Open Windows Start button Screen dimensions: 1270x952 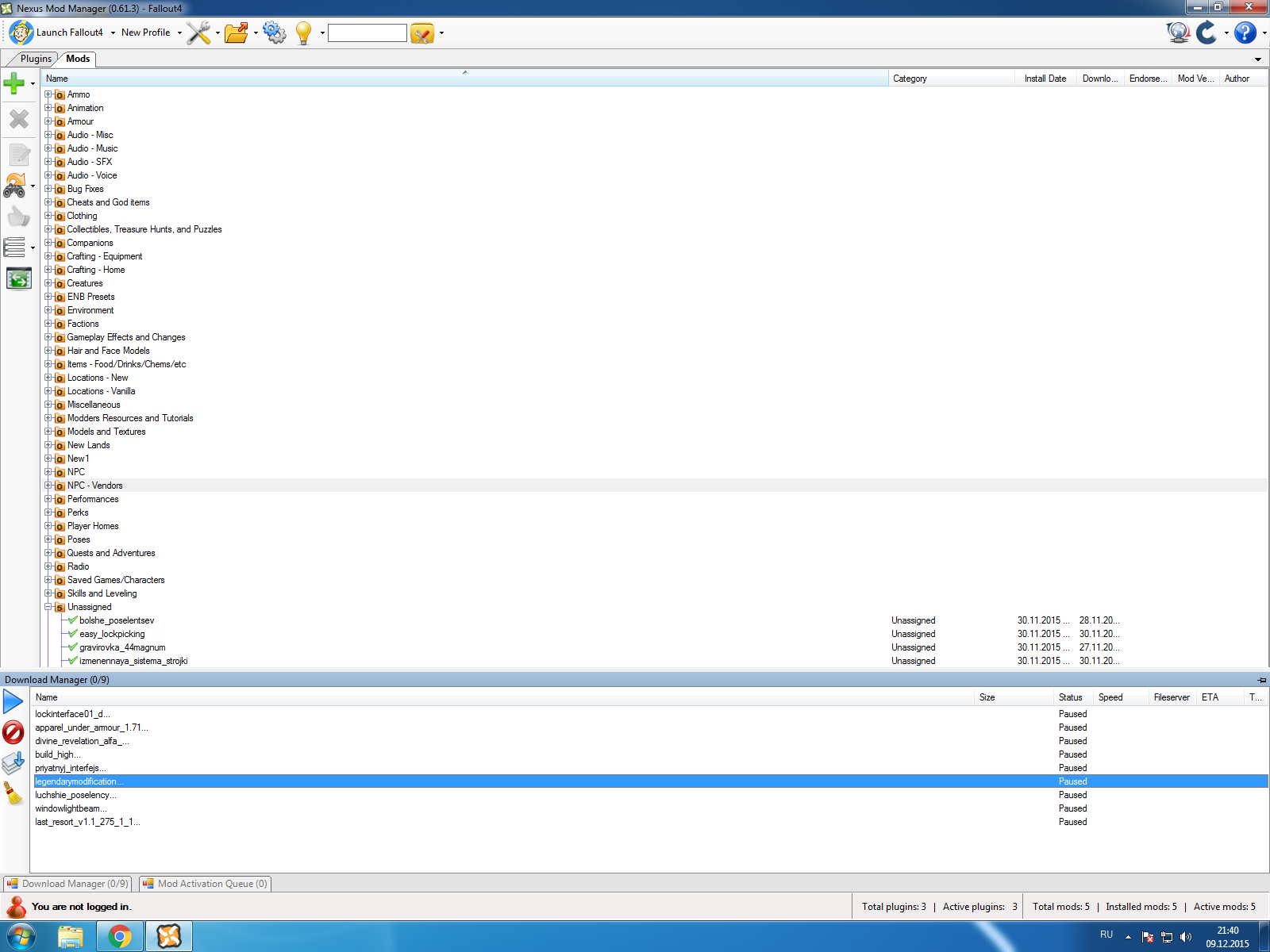(x=21, y=937)
